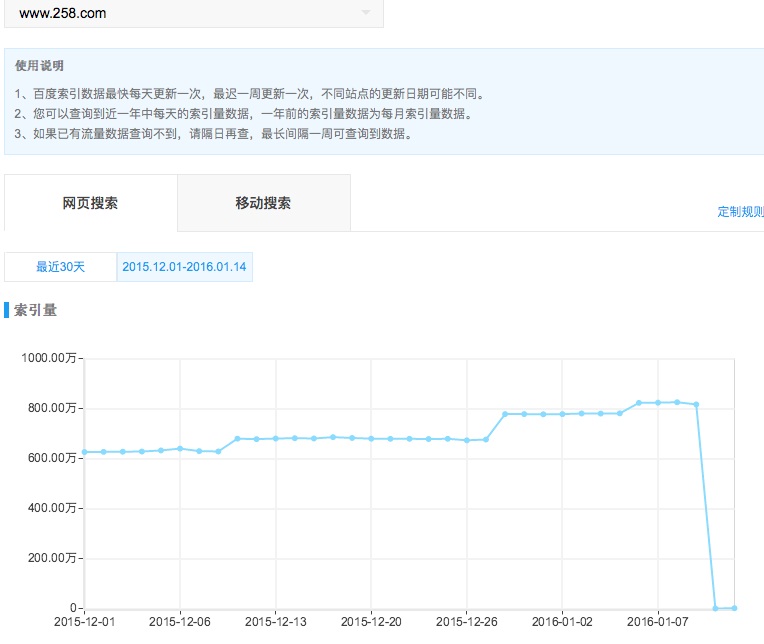Click the data point above 2015-12-26
The image size is (764, 644).
467,440
